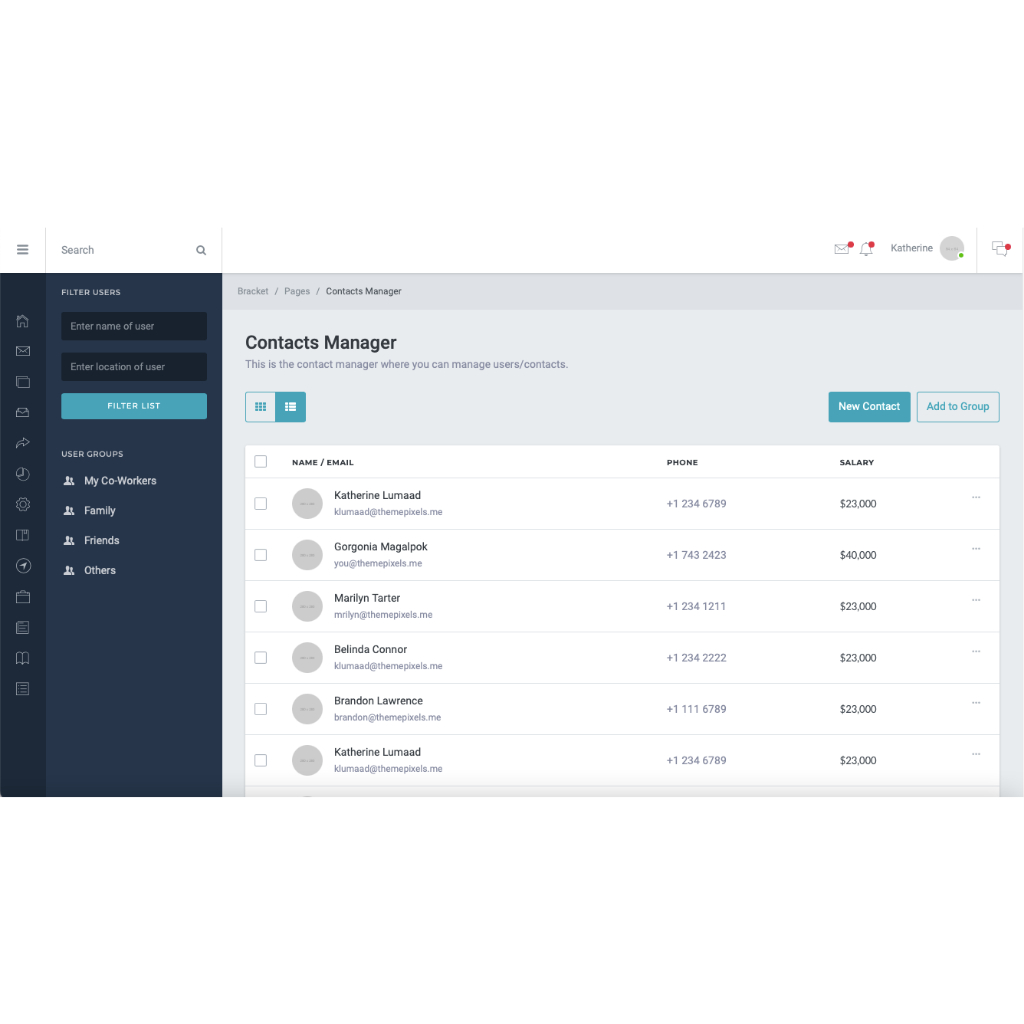Open the stacked windows sidebar icon
The image size is (1024, 1024).
click(23, 382)
